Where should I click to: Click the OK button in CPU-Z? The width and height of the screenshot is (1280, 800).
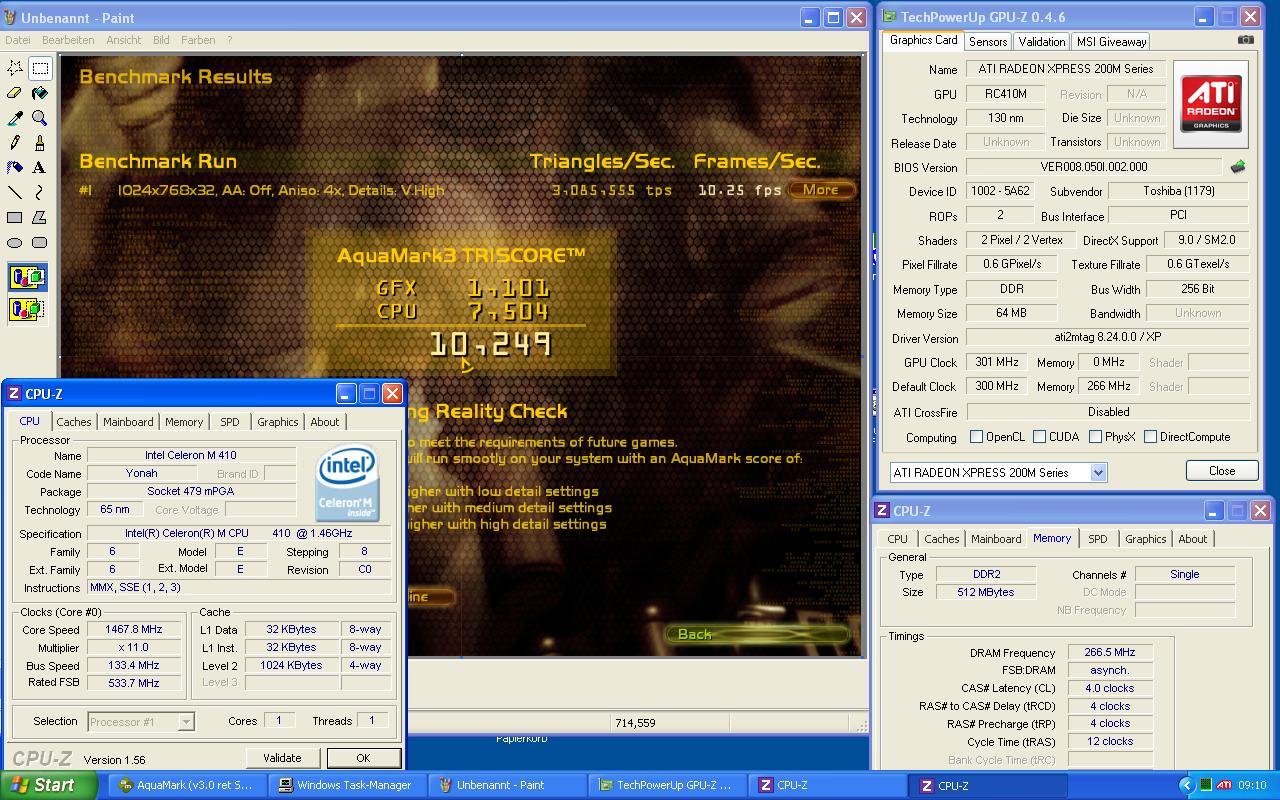[x=363, y=758]
